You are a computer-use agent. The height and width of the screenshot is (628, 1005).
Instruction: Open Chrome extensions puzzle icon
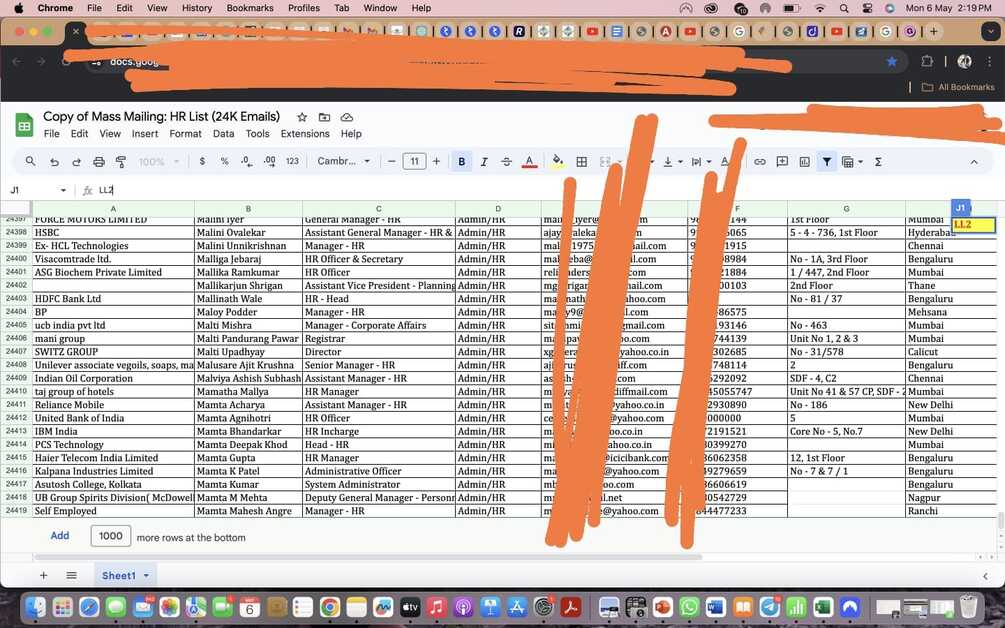[x=927, y=62]
